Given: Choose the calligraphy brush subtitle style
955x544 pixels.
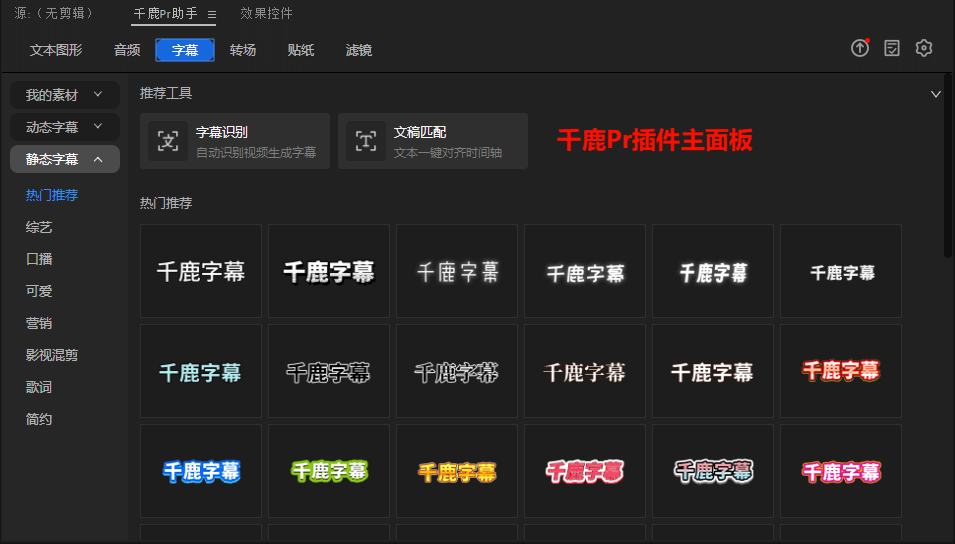Looking at the screenshot, I should click(x=457, y=371).
